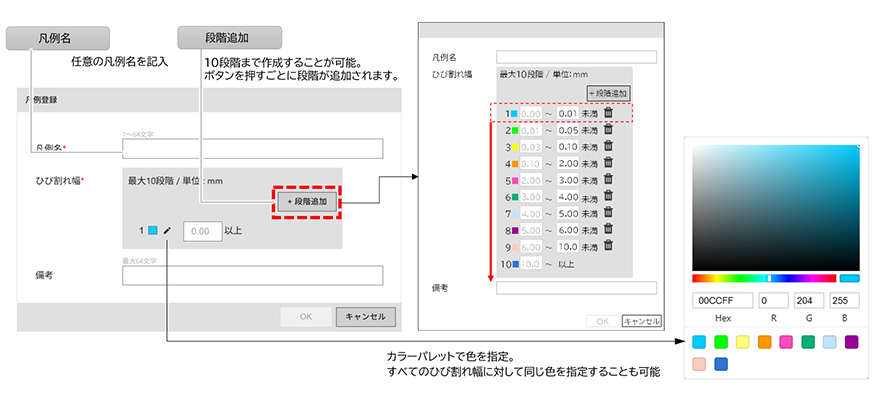Remove step 4 using trash icon

tap(608, 163)
